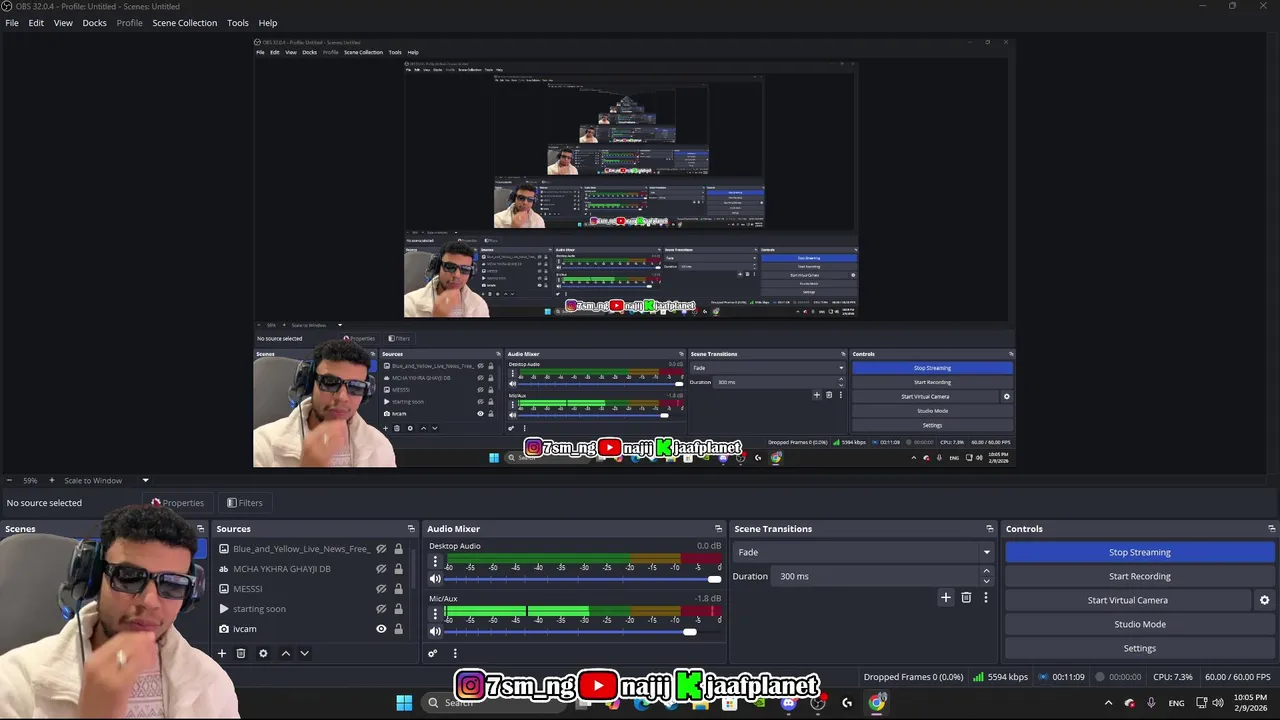Image resolution: width=1280 pixels, height=720 pixels.
Task: Click the Mic/Aux volume slider
Action: click(582, 631)
